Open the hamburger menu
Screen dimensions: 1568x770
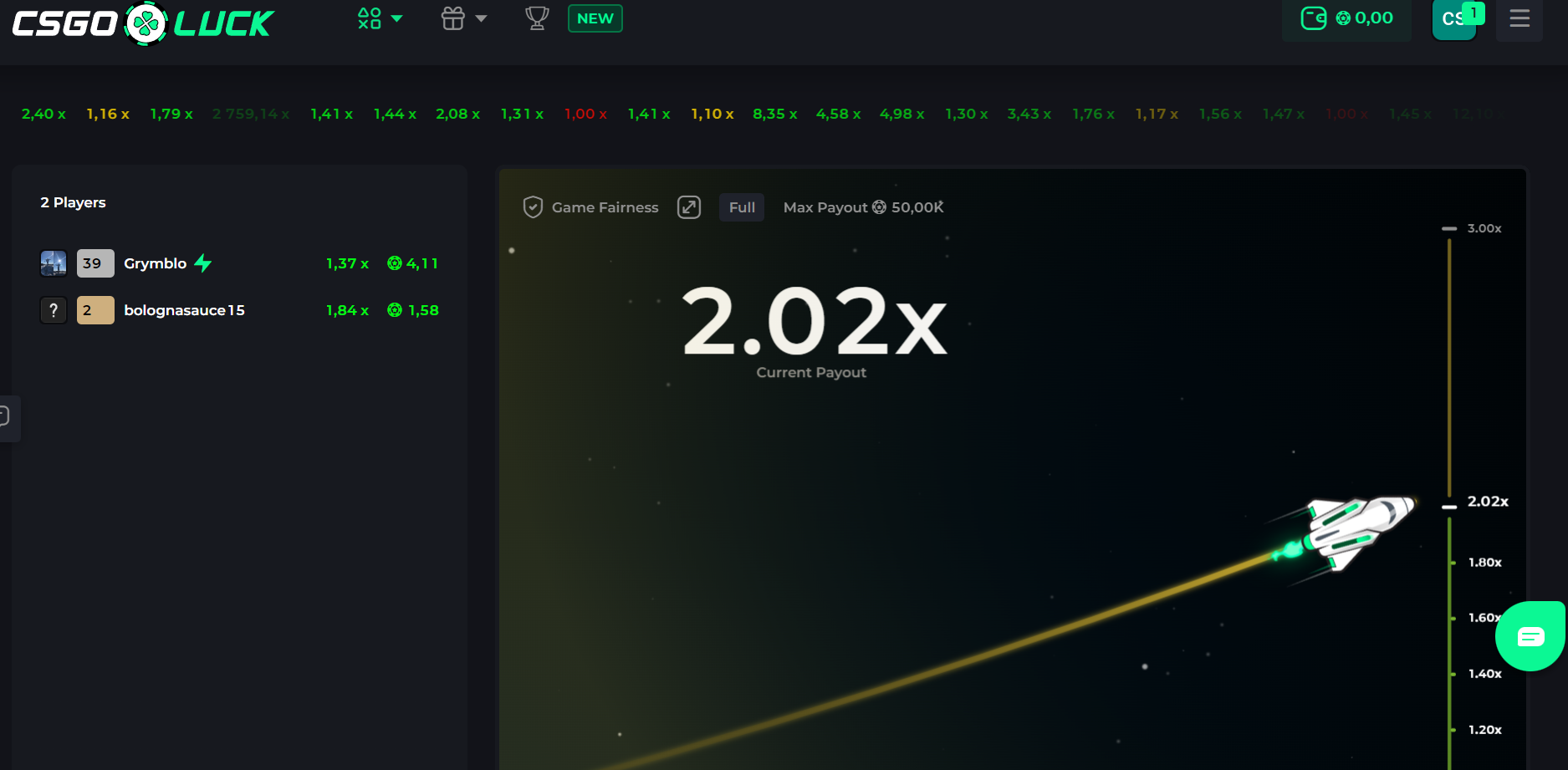[x=1519, y=18]
